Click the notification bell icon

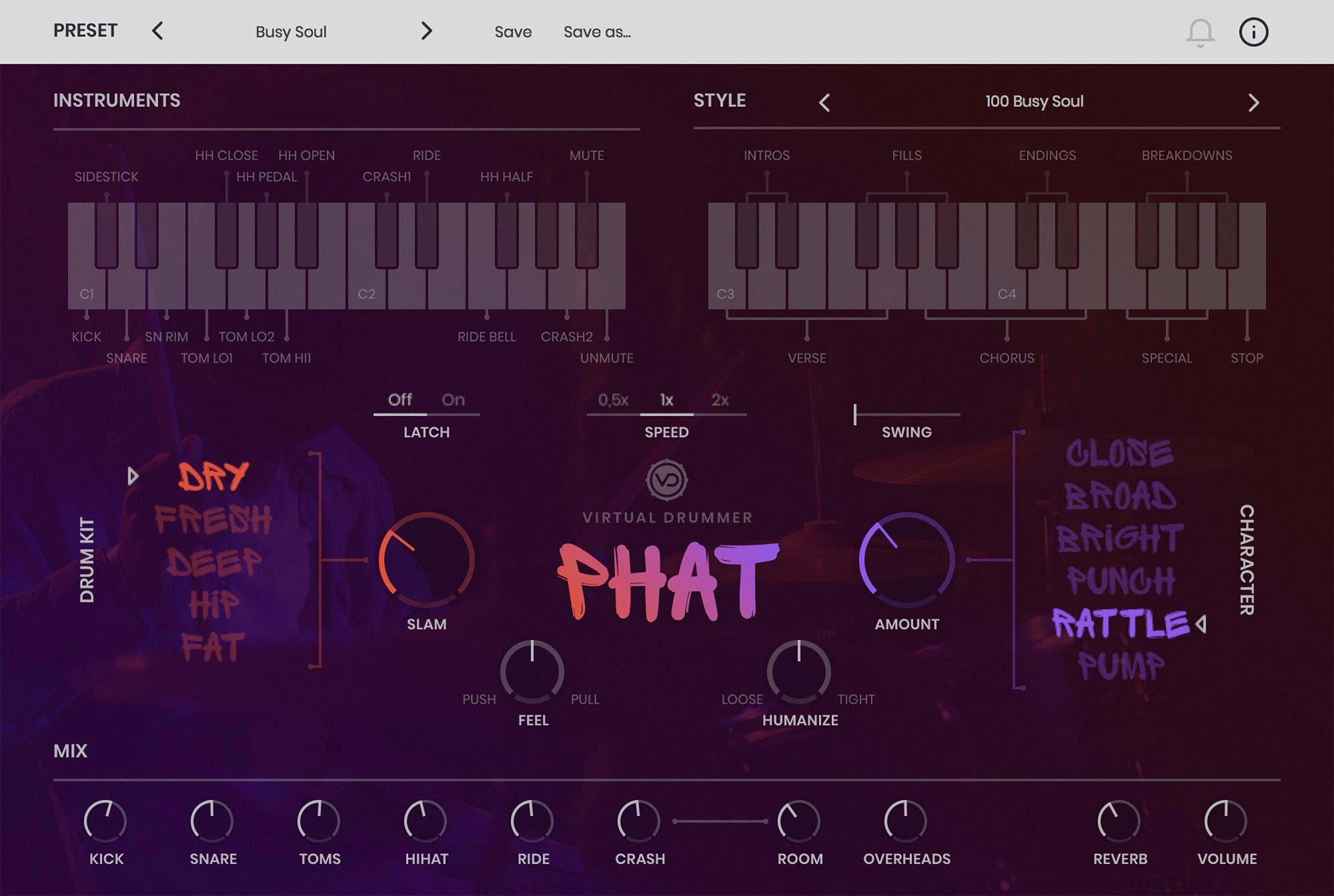pyautogui.click(x=1200, y=32)
